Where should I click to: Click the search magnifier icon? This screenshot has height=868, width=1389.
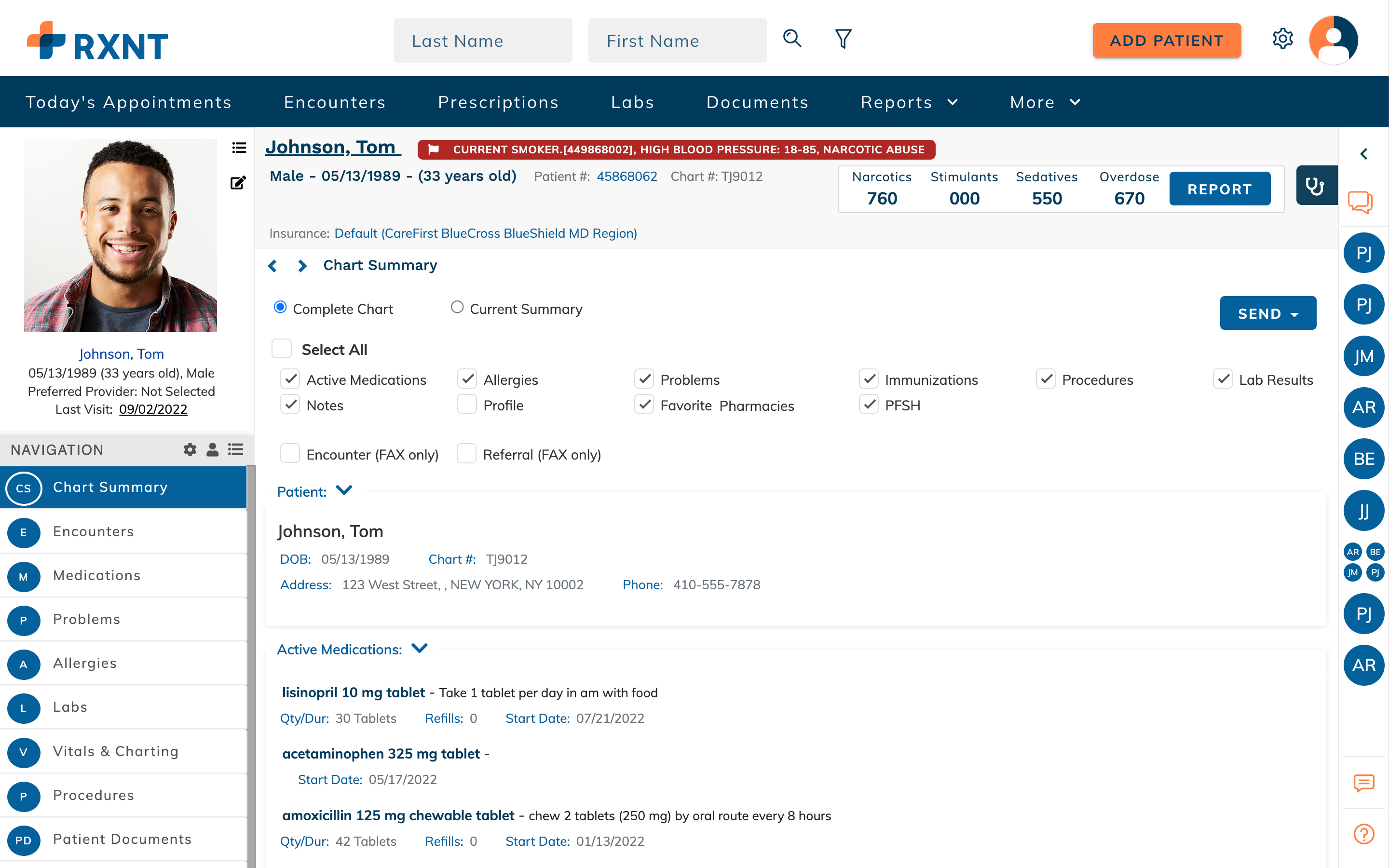tap(792, 39)
